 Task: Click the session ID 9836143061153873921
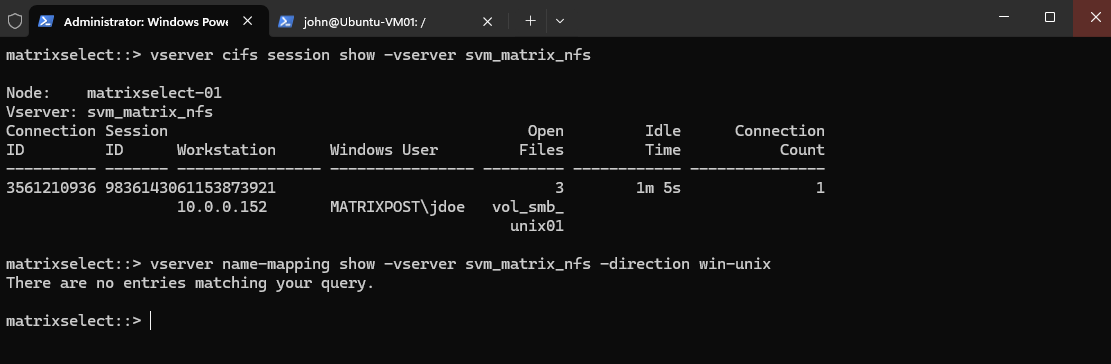pos(191,188)
